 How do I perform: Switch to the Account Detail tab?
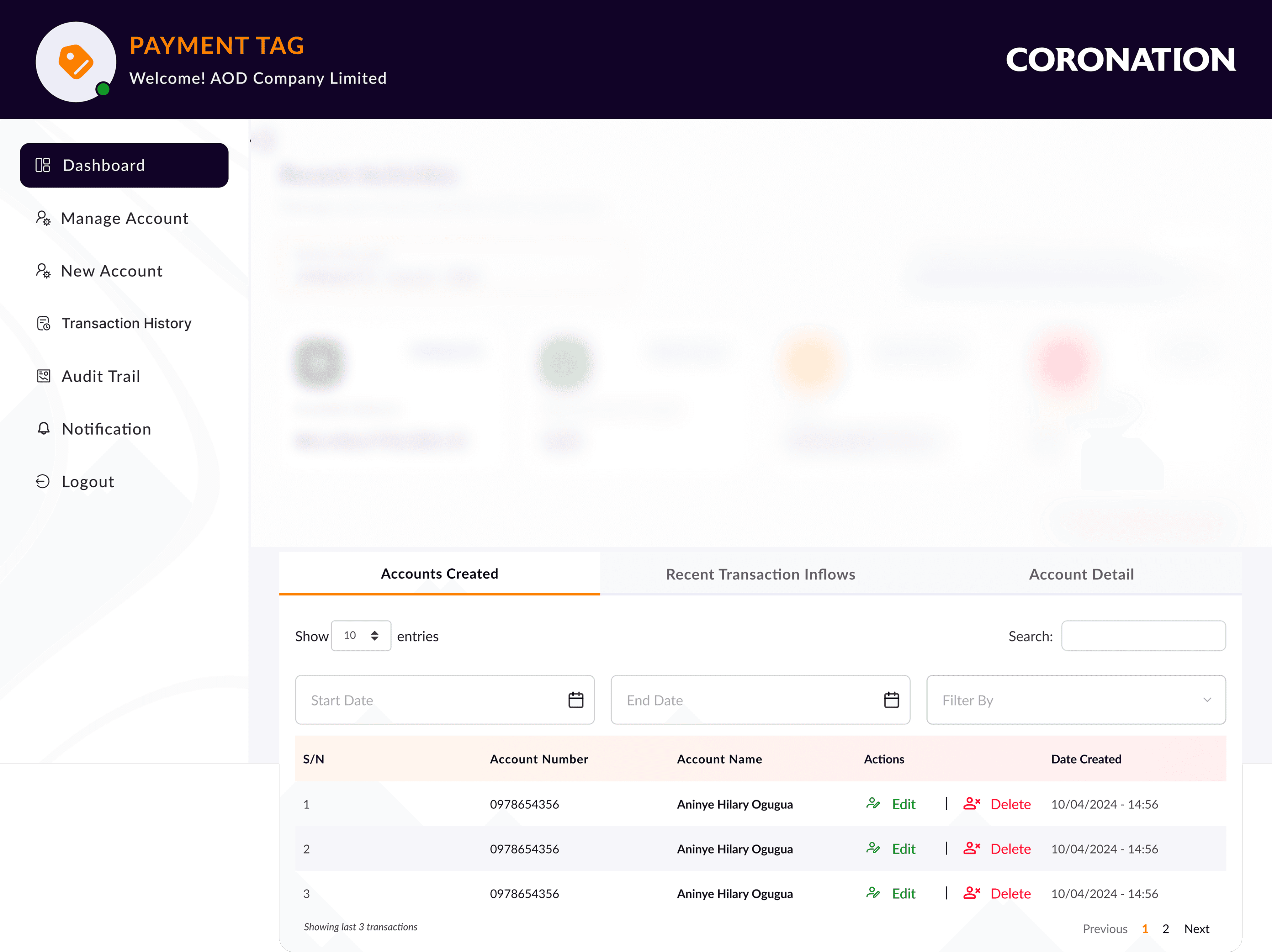[x=1081, y=574]
